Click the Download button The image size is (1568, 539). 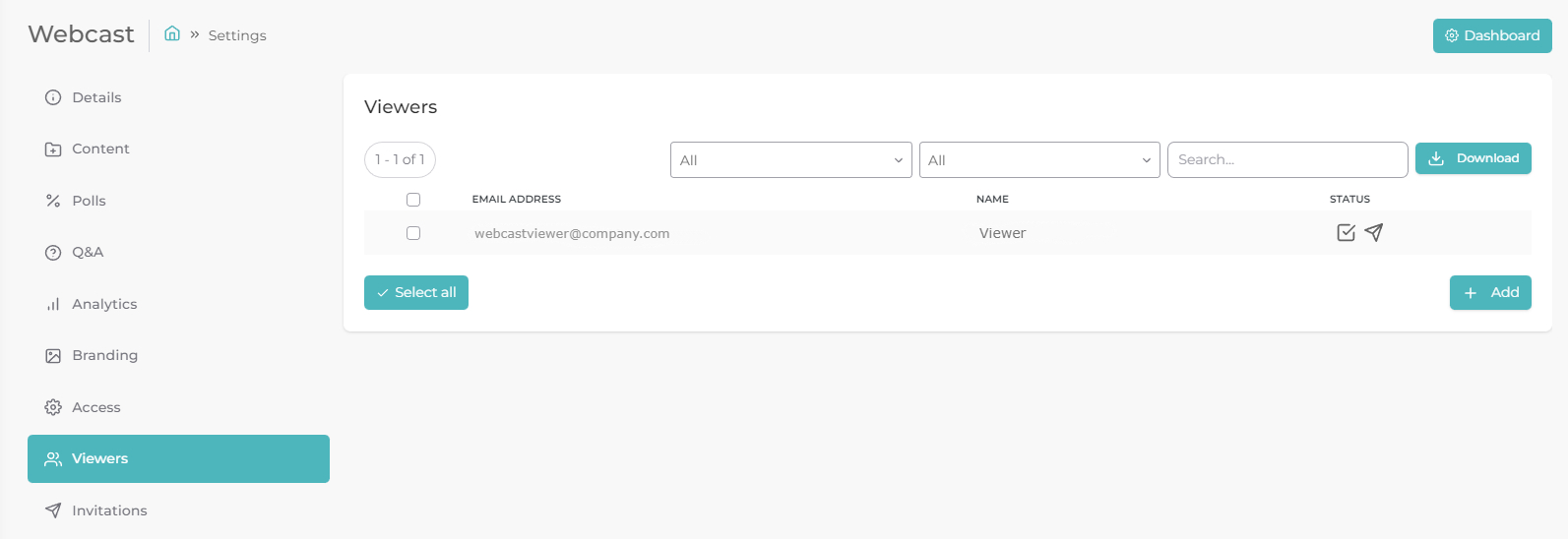pyautogui.click(x=1474, y=158)
